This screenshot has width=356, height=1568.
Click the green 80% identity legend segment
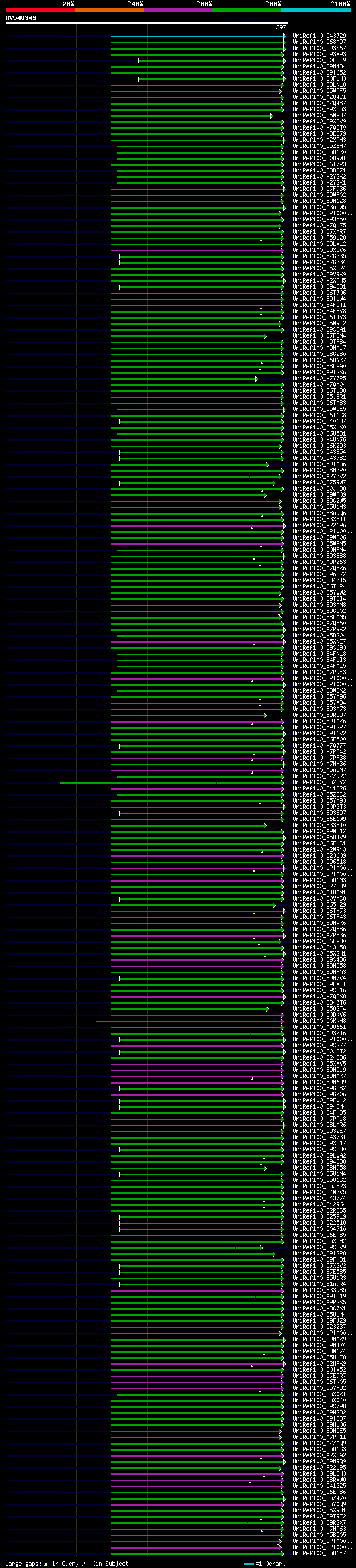tap(247, 10)
